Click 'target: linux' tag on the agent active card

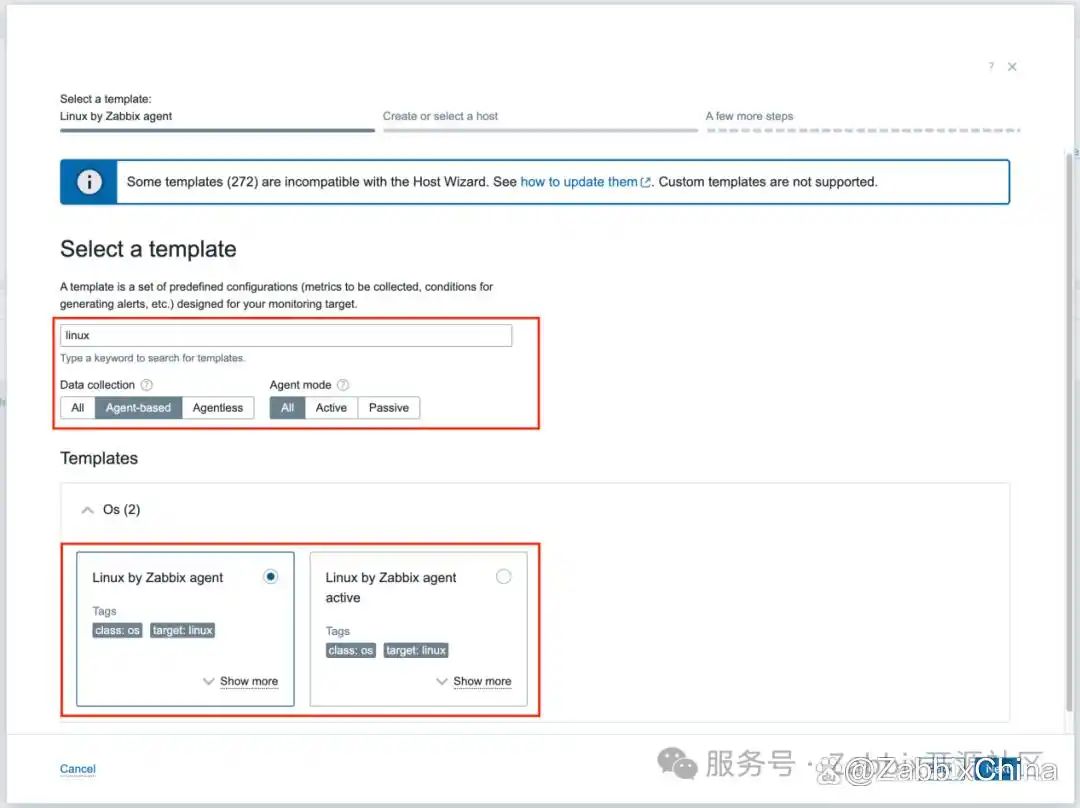(x=416, y=650)
